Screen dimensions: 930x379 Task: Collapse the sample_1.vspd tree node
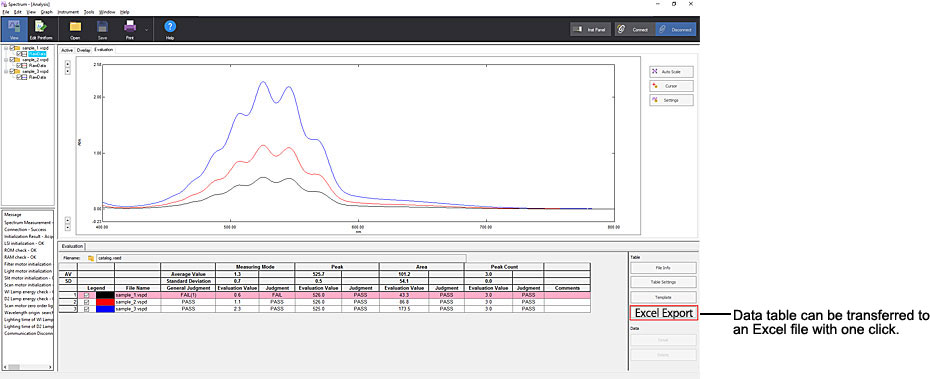tap(6, 48)
